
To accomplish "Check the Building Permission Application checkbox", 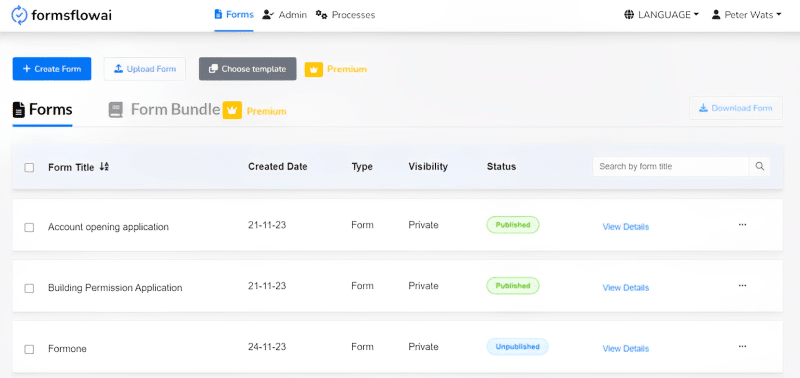I will (29, 288).
